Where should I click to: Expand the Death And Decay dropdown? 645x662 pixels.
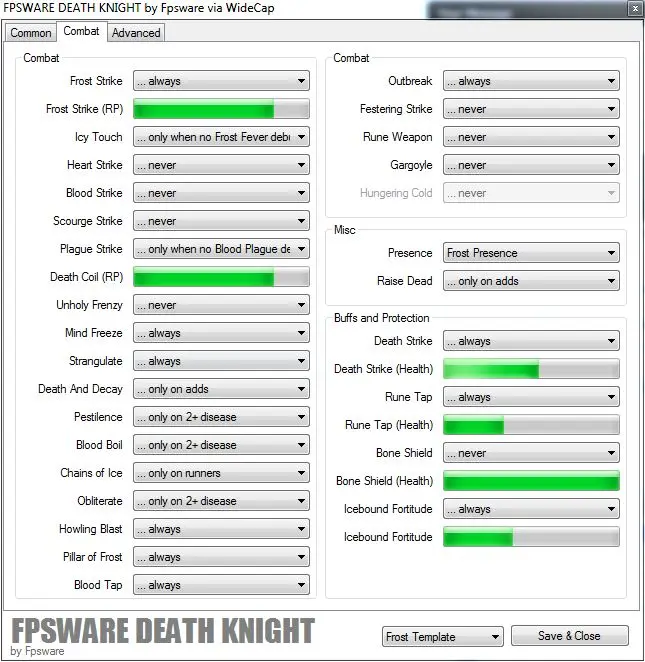point(221,389)
